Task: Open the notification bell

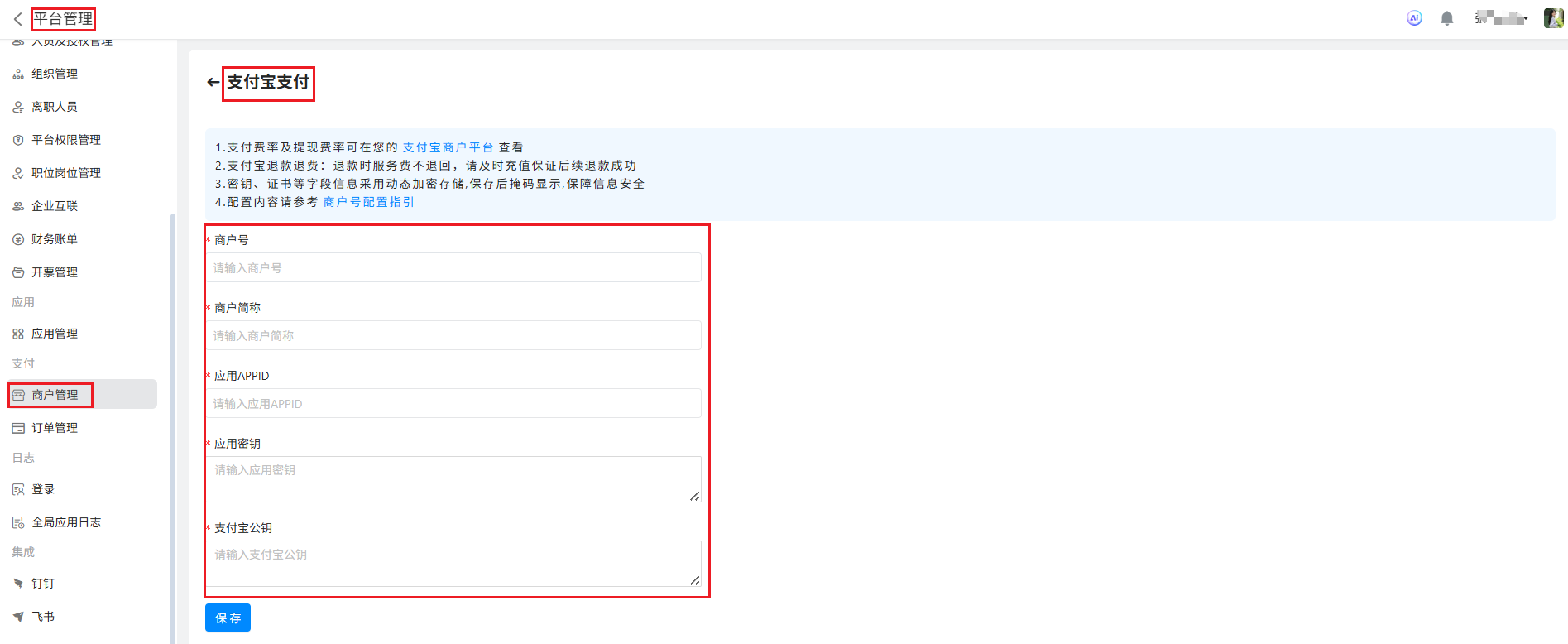Action: coord(1446,18)
